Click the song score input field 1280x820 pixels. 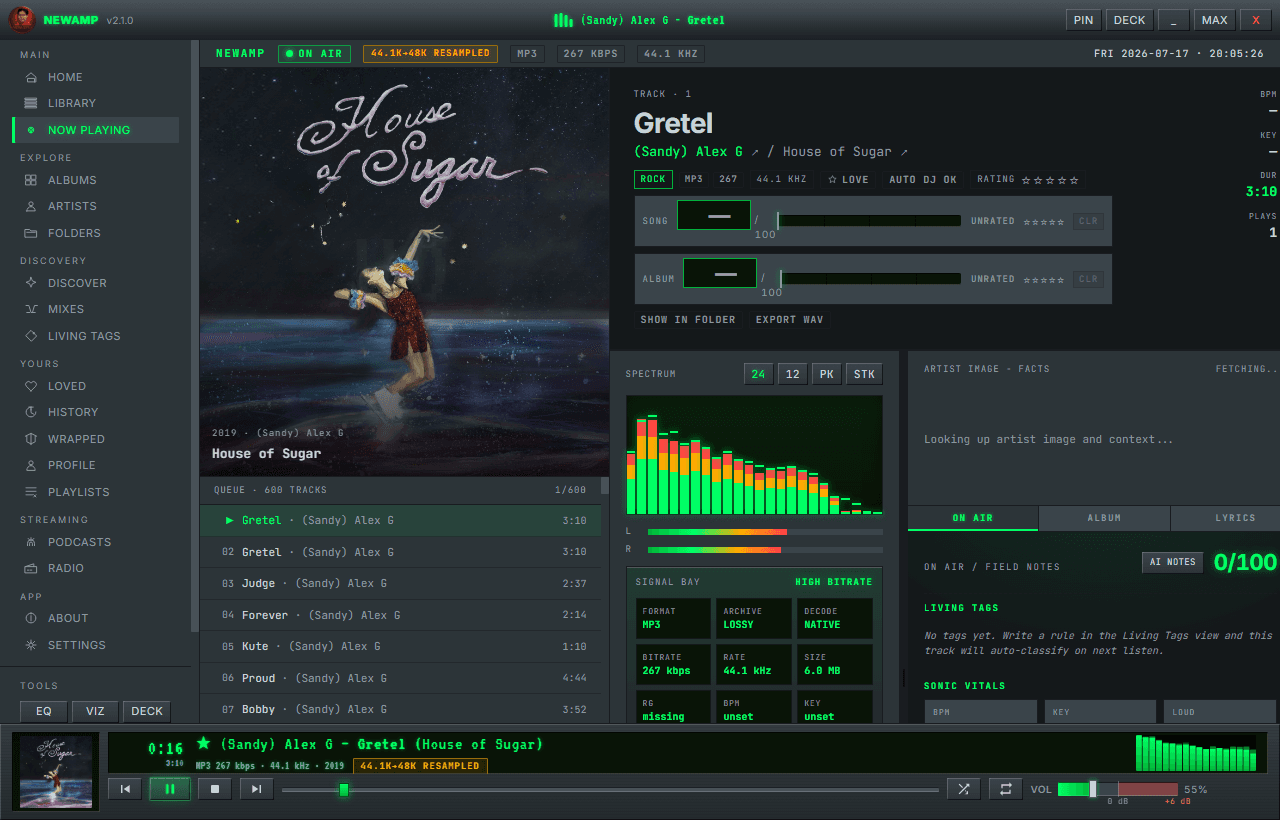tap(714, 215)
